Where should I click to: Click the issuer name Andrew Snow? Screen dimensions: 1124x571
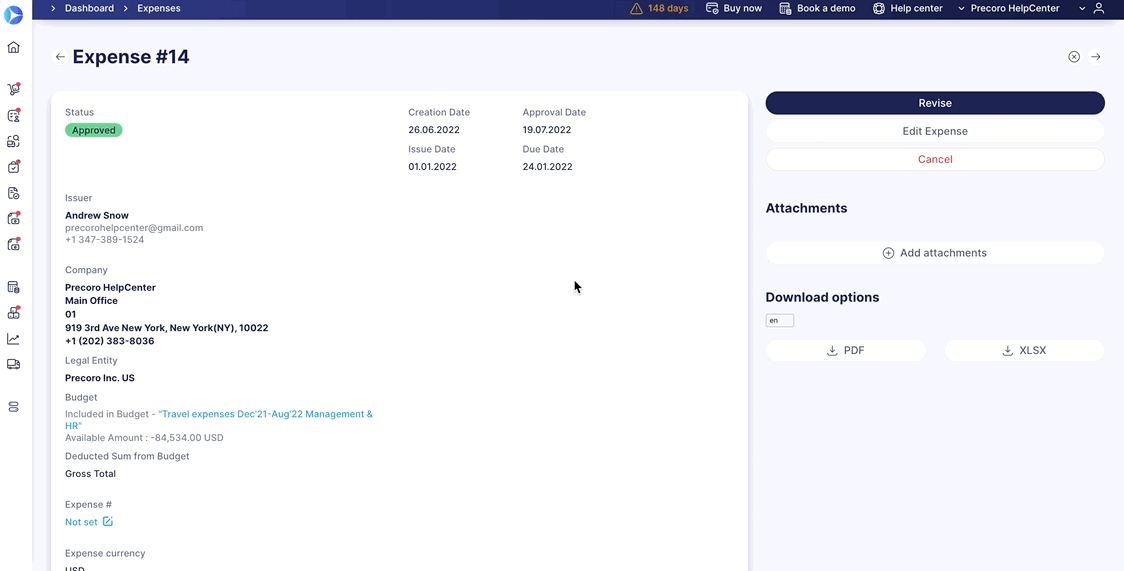pos(97,215)
